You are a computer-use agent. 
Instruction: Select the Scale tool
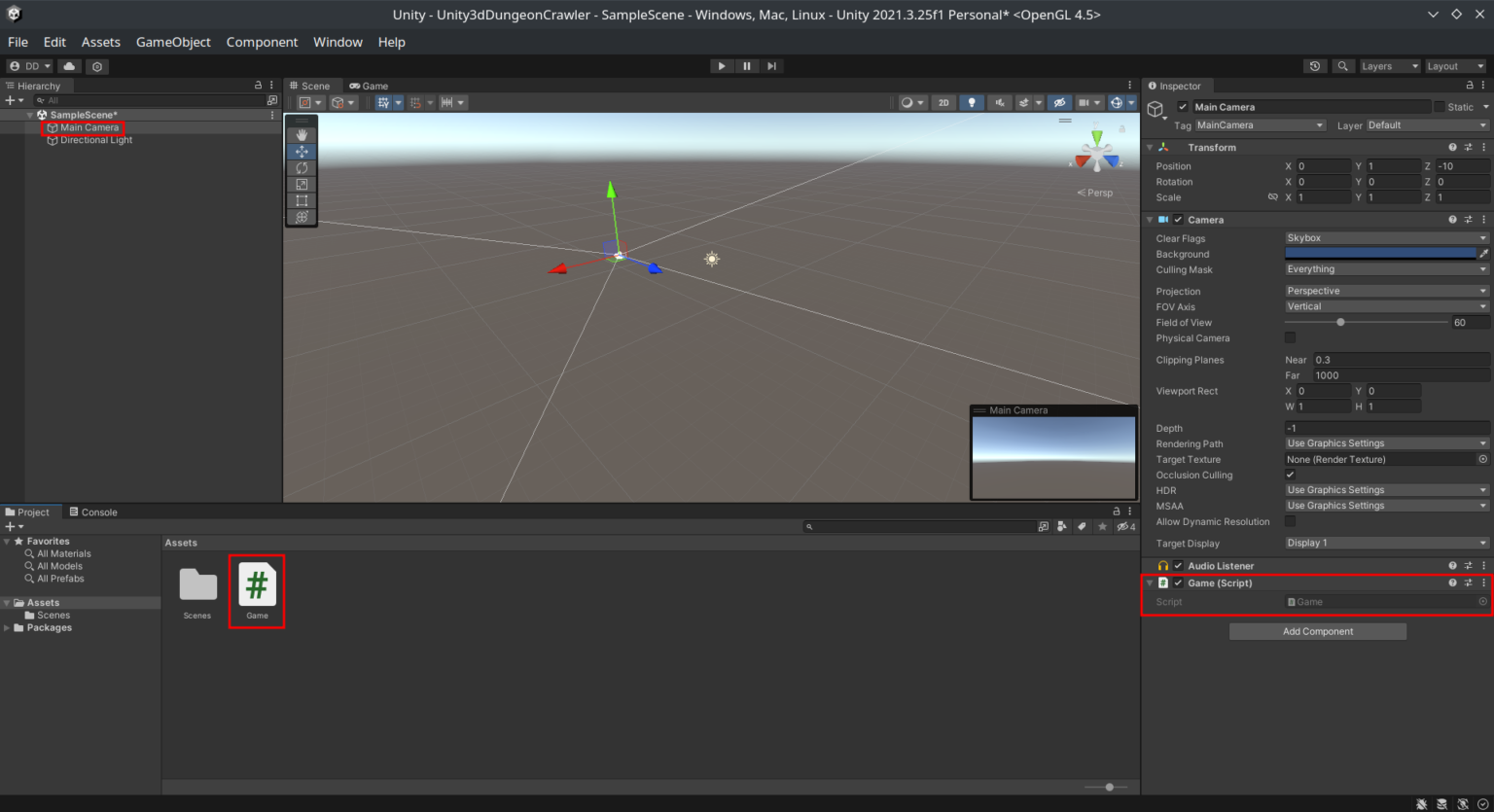coord(302,184)
